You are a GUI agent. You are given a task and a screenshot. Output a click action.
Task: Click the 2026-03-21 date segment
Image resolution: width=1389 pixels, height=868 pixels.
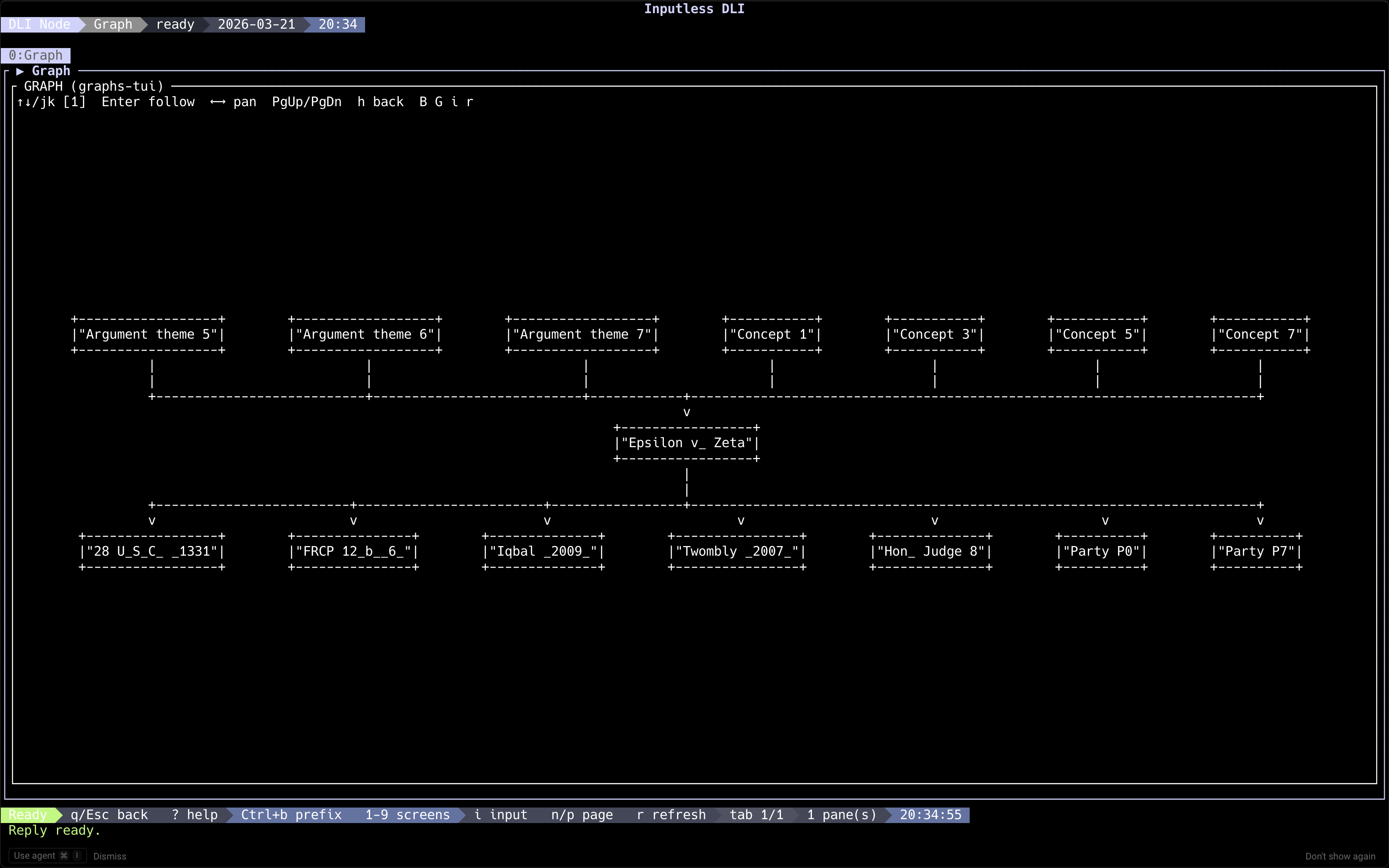click(256, 24)
